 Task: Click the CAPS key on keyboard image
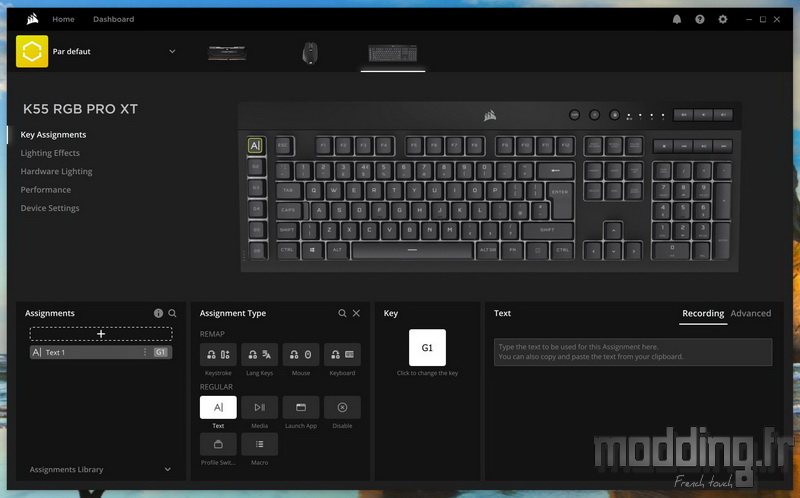coord(289,210)
